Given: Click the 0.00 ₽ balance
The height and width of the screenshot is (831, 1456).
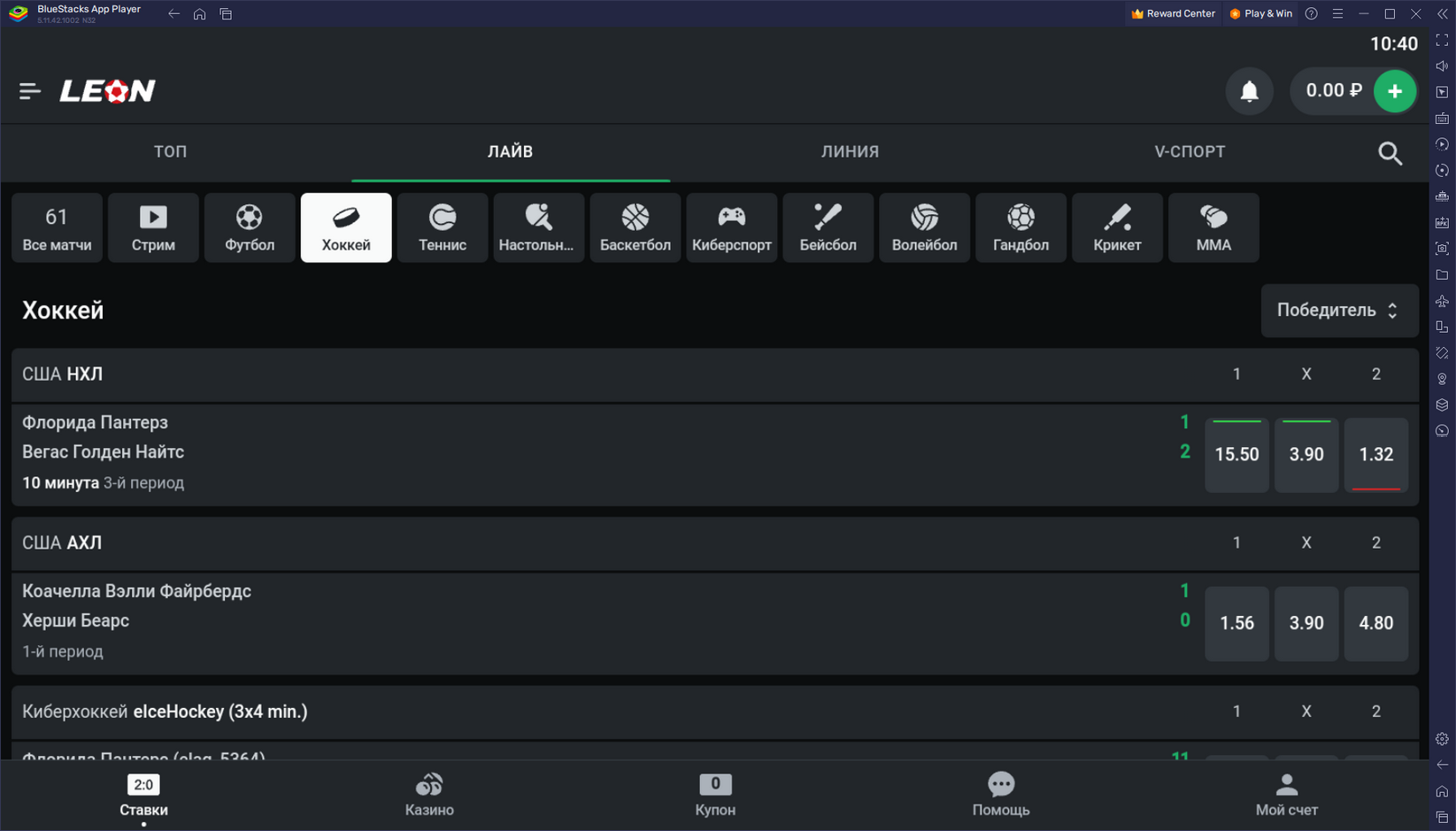Looking at the screenshot, I should [x=1334, y=90].
